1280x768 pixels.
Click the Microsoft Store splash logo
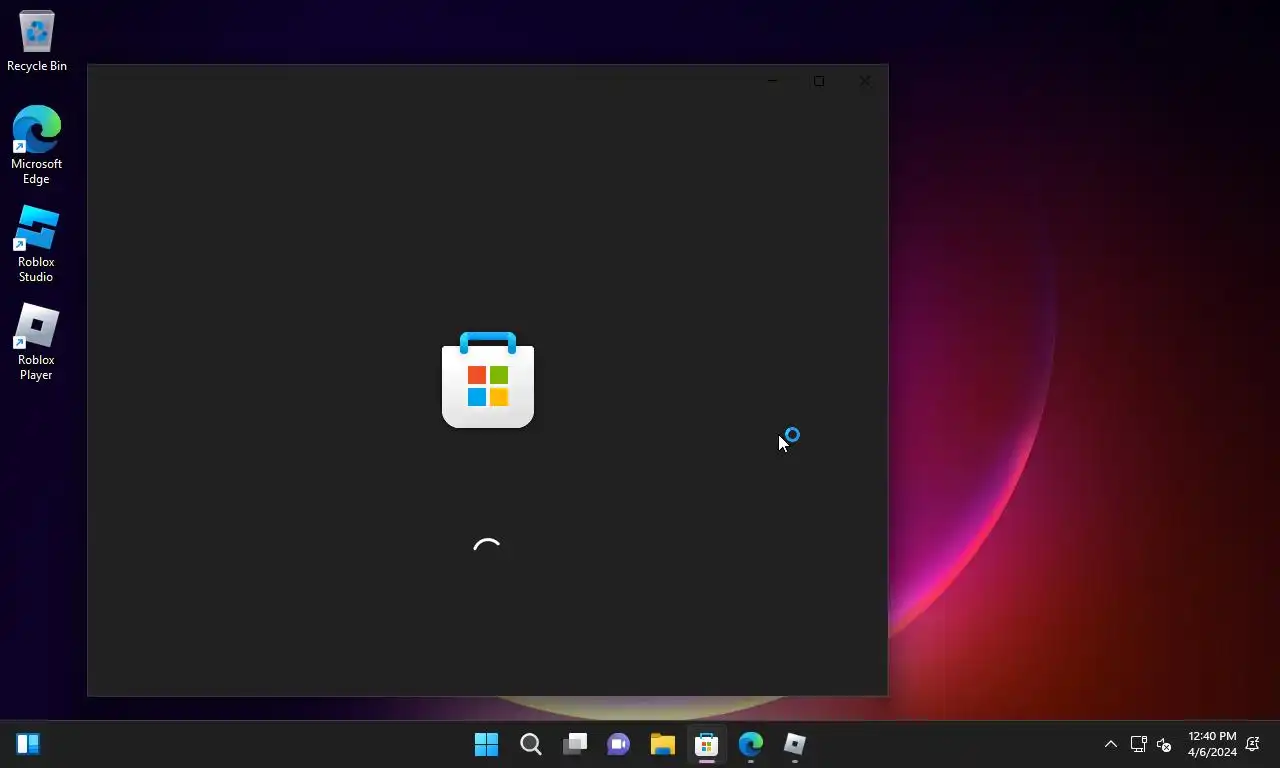pos(488,380)
